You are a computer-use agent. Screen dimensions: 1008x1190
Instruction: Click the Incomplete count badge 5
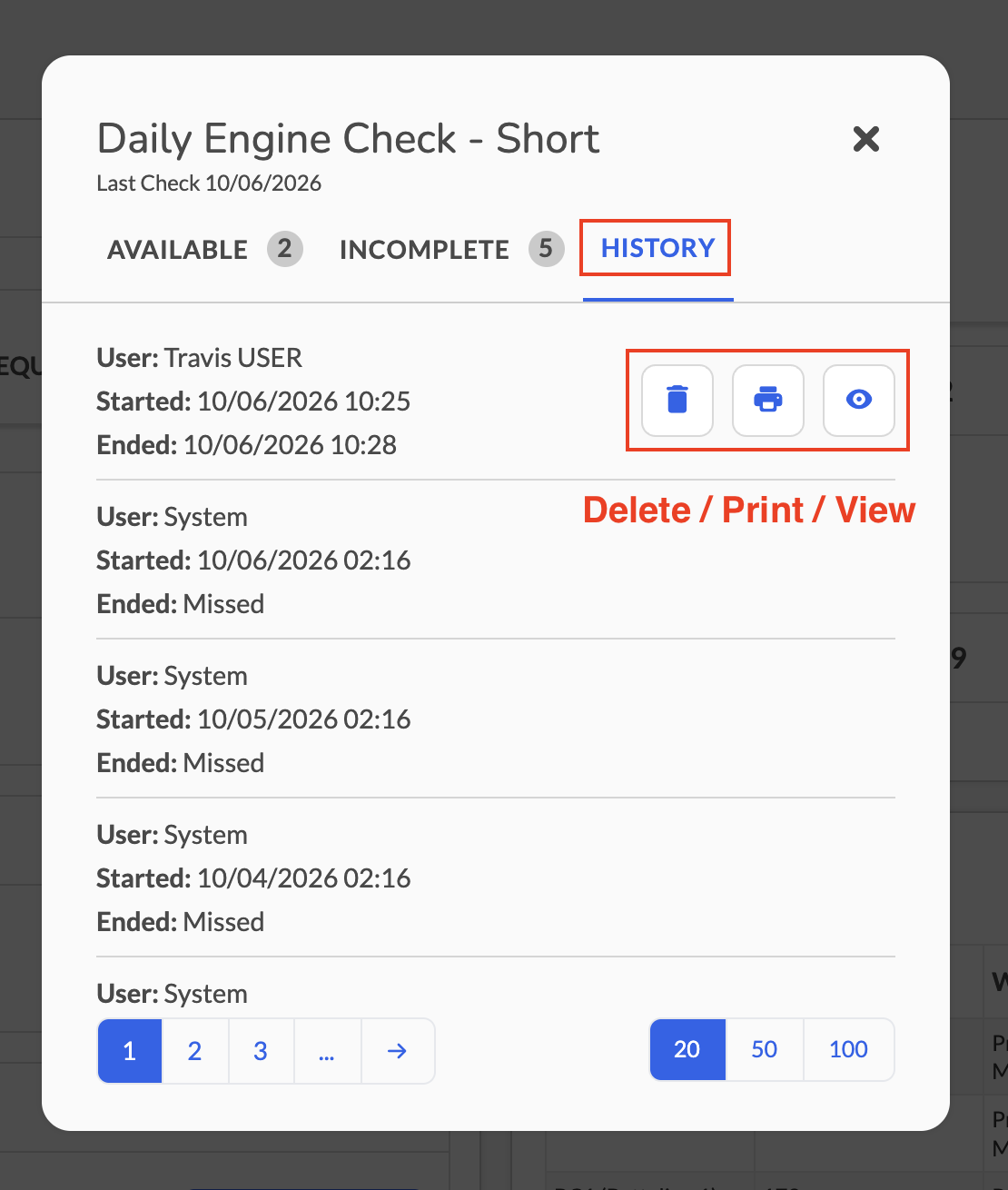[546, 249]
